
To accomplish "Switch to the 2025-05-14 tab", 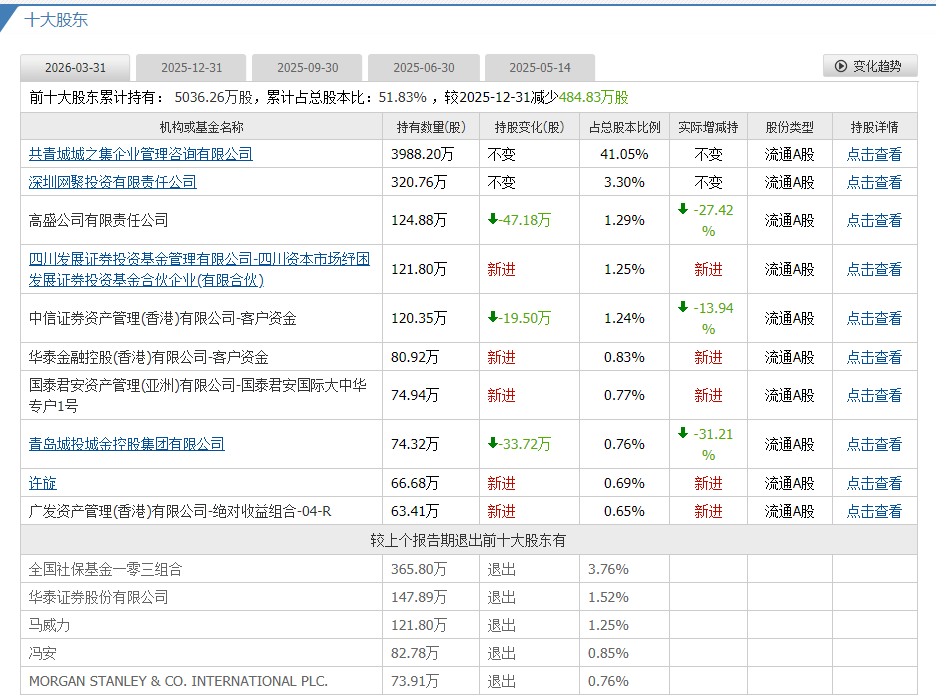I will point(540,68).
